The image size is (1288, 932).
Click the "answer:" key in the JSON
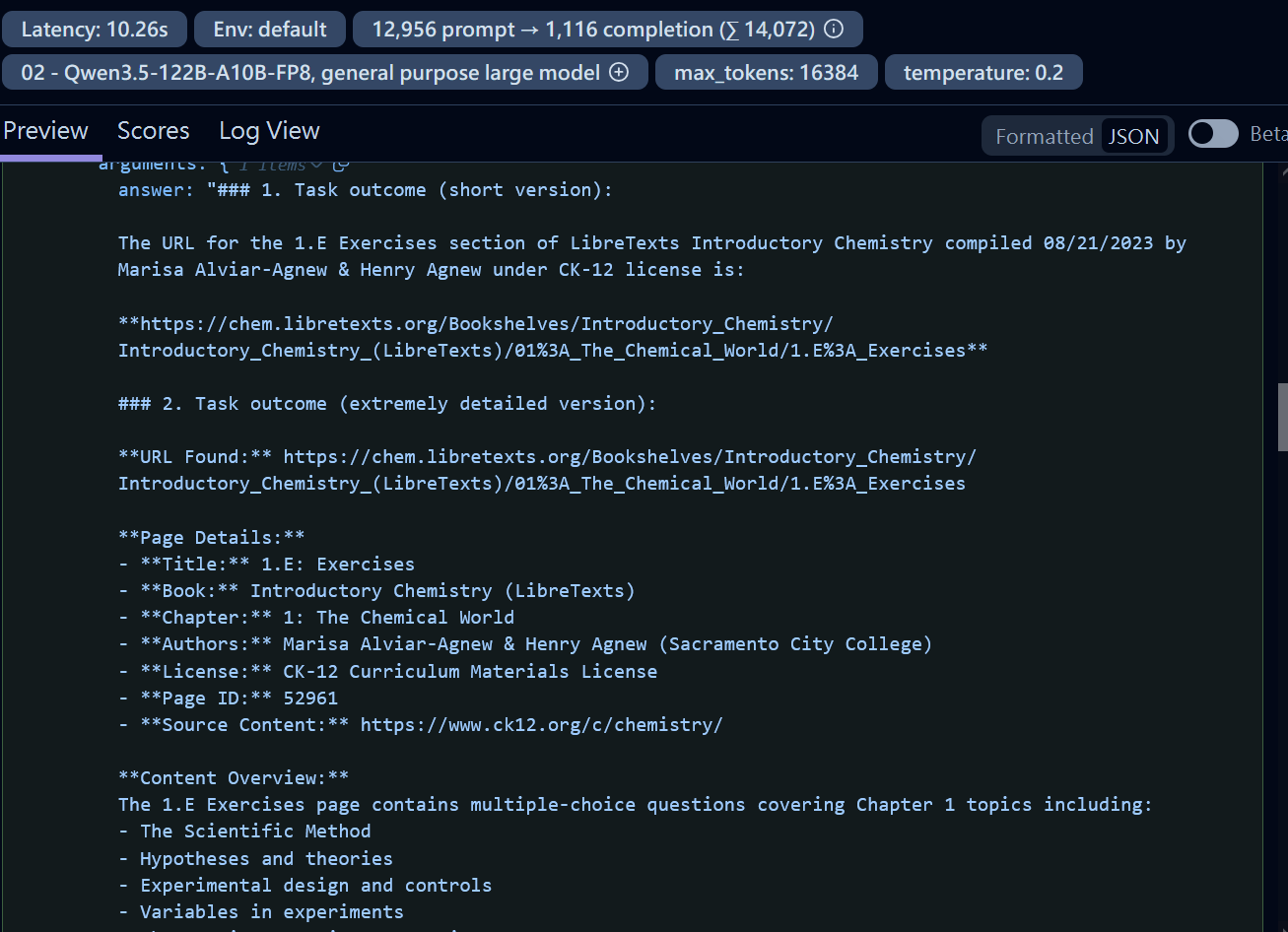coord(157,190)
